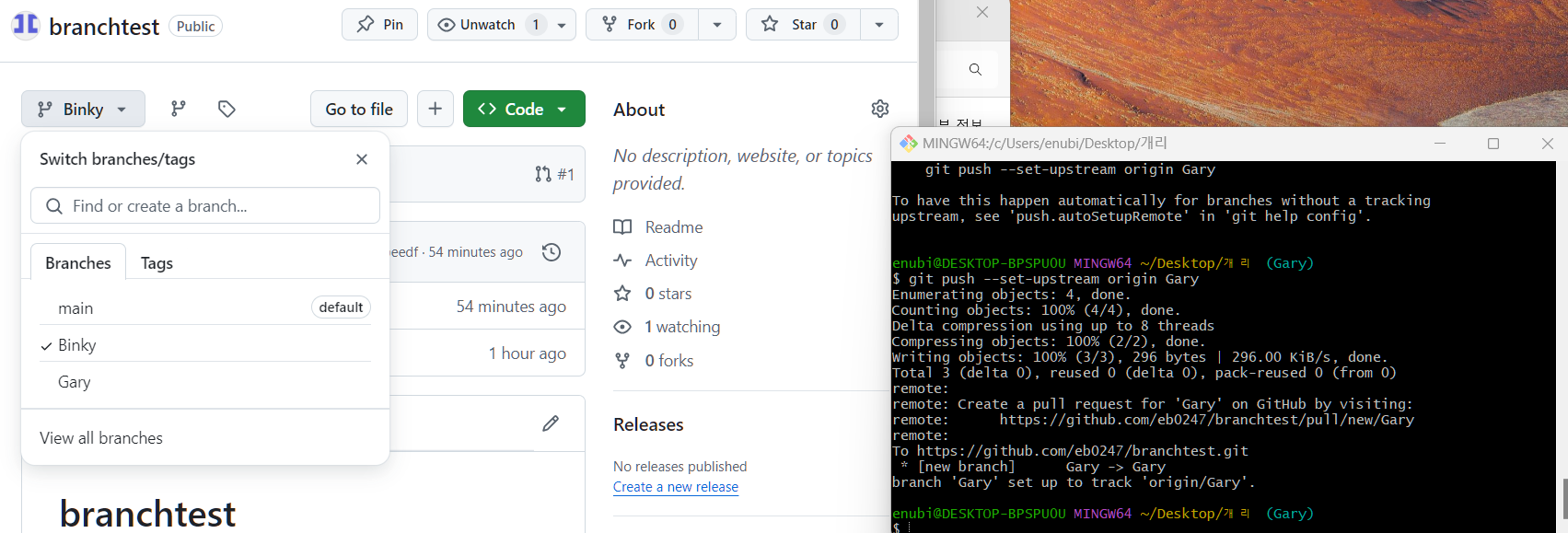Open the 0 stars link
This screenshot has width=1568, height=533.
[x=653, y=294]
